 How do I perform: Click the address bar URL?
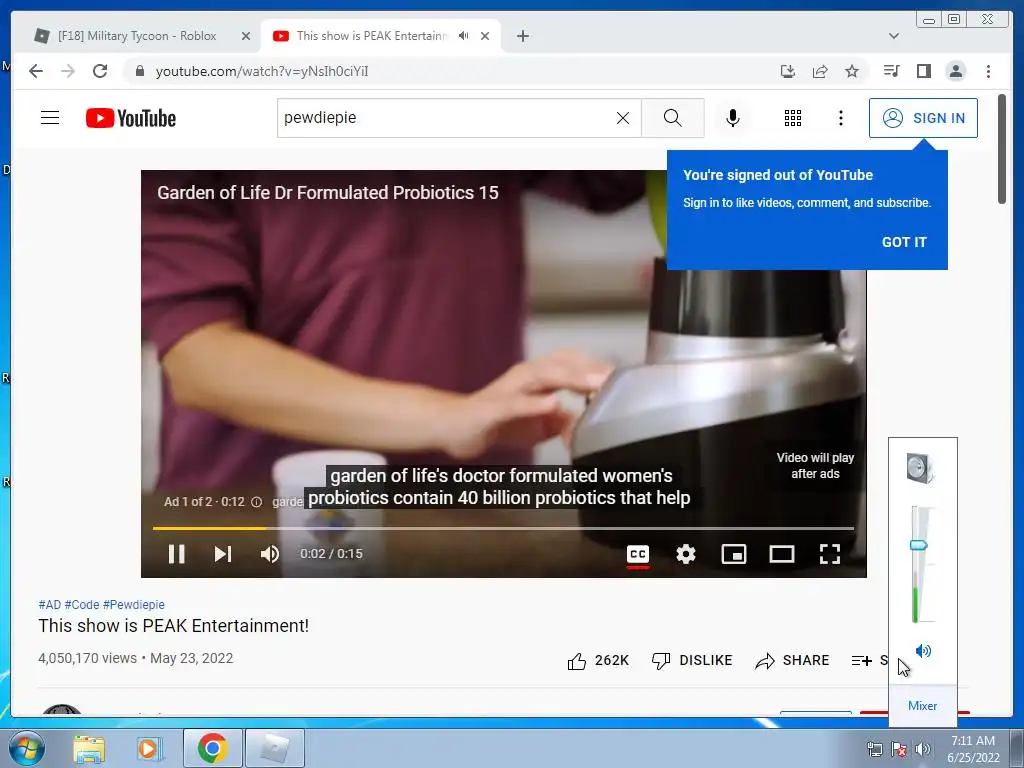(262, 71)
